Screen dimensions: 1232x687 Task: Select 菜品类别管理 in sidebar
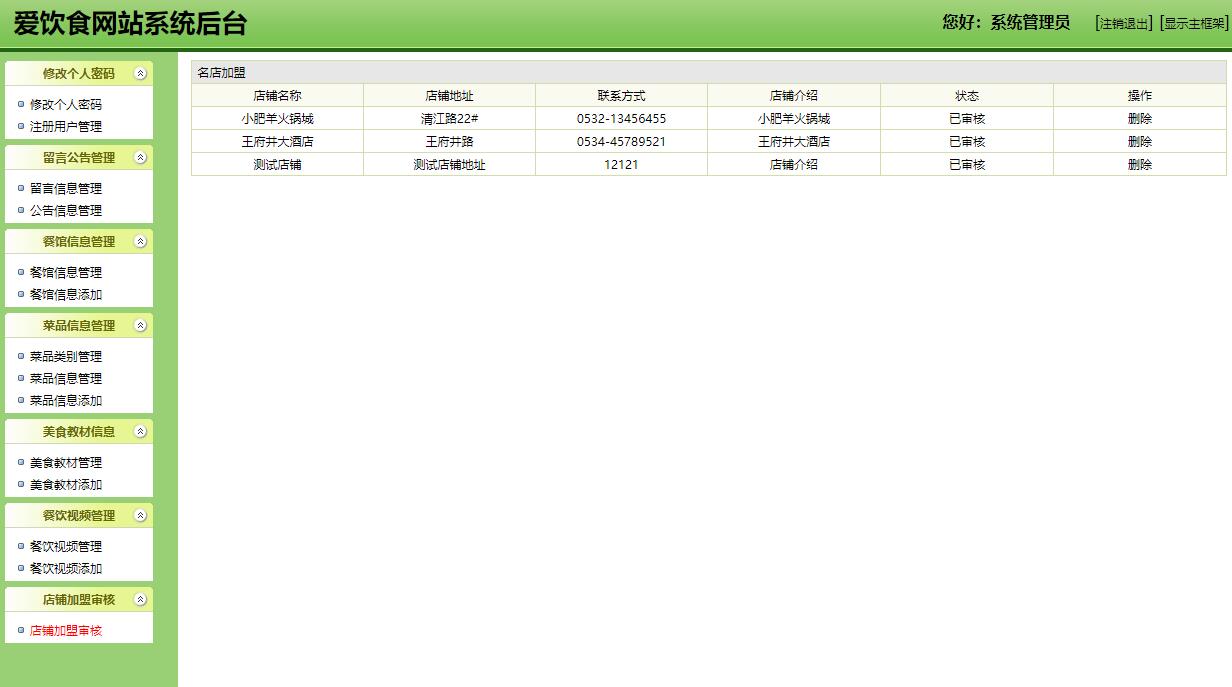pyautogui.click(x=66, y=356)
